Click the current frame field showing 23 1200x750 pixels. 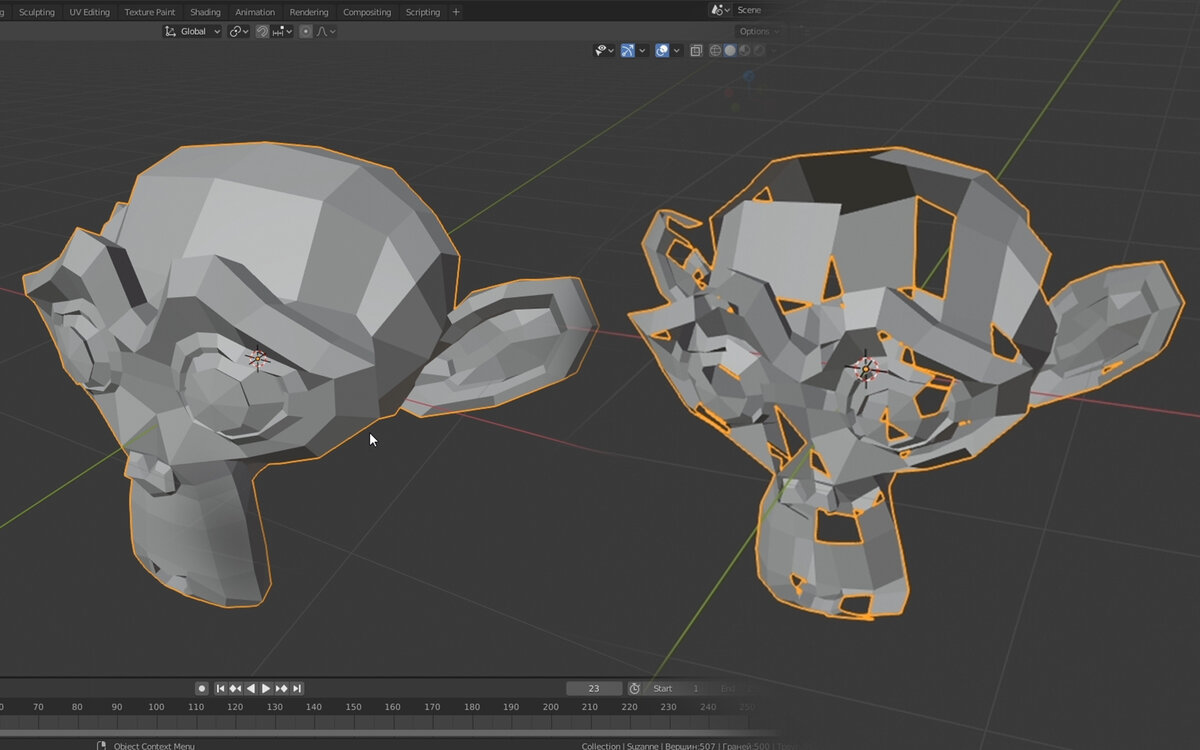point(594,688)
